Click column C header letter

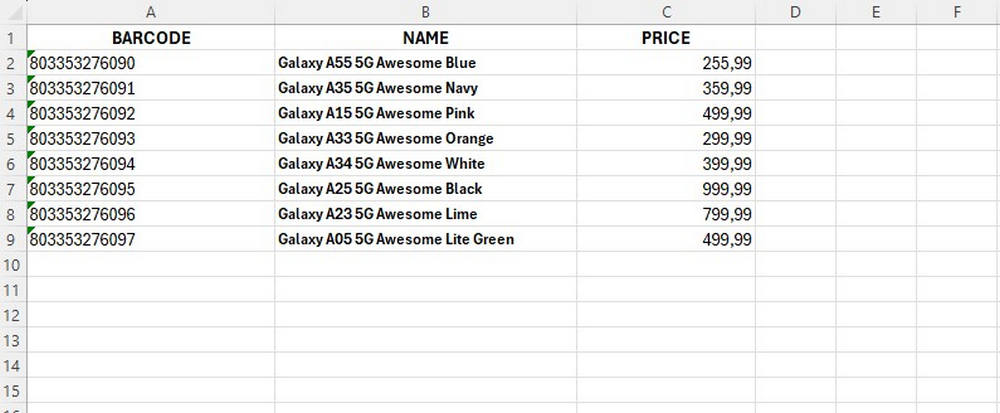[x=665, y=12]
